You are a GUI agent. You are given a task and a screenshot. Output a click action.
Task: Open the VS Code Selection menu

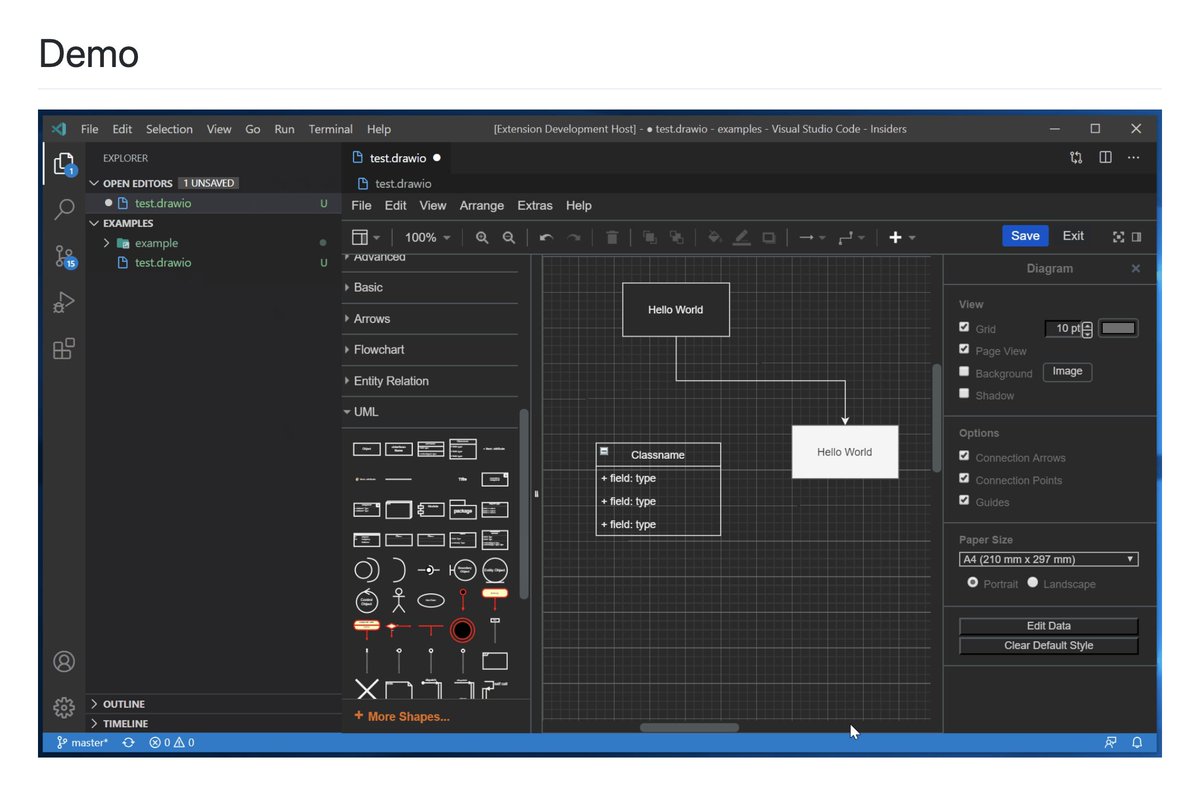[x=169, y=129]
